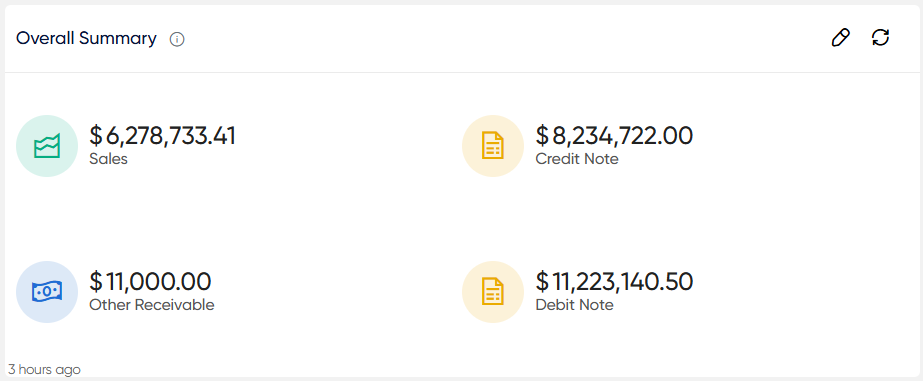Click the green Sales chart icon
This screenshot has width=923, height=381.
click(47, 146)
